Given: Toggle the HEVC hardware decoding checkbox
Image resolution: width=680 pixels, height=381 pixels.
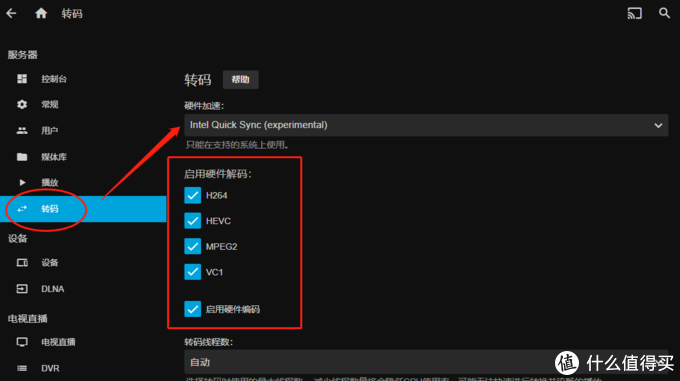Looking at the screenshot, I should point(193,221).
